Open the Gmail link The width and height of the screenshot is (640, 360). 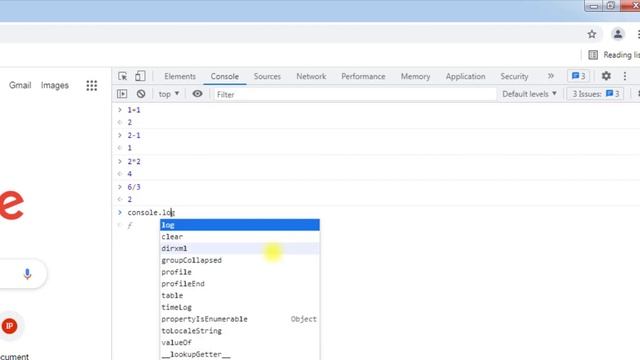20,85
